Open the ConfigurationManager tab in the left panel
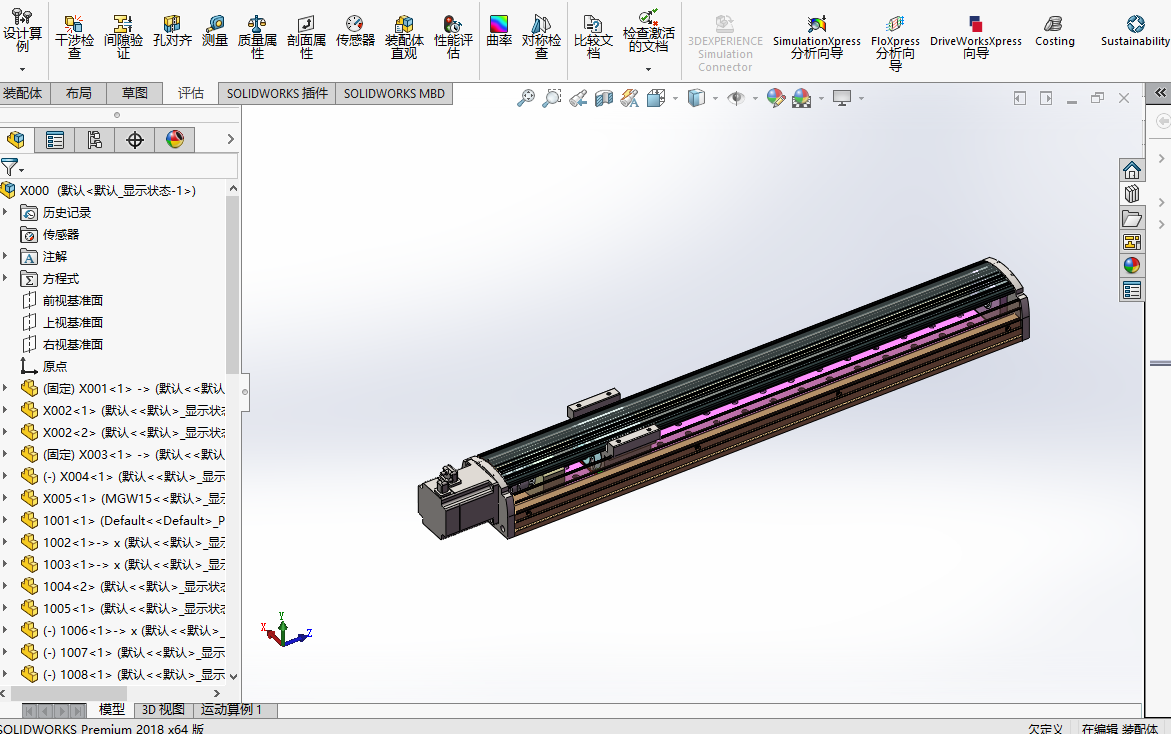 94,140
